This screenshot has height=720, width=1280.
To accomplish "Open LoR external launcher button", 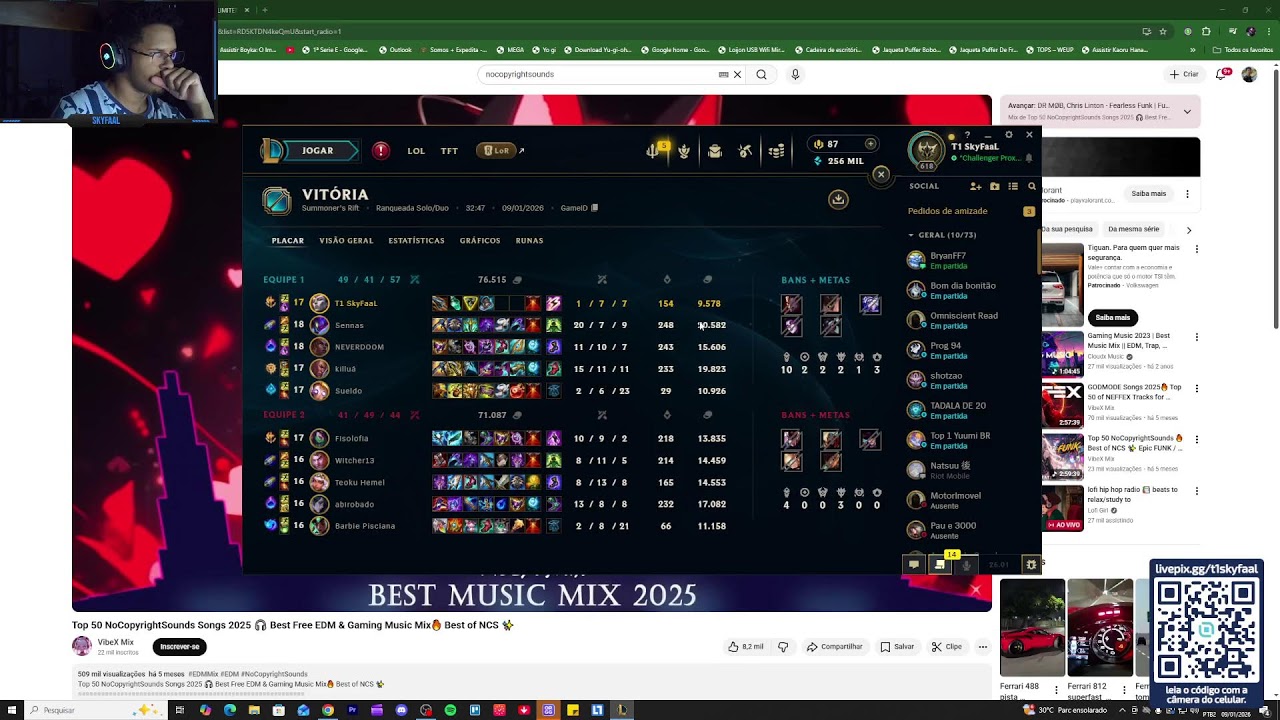I will tap(500, 151).
